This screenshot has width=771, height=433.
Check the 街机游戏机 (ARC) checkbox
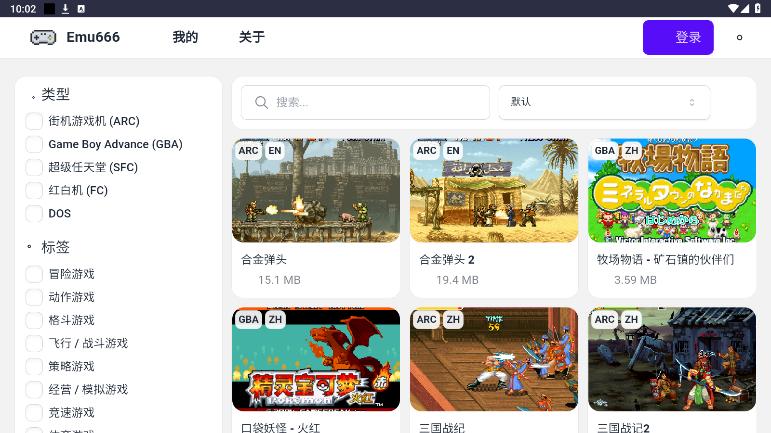pyautogui.click(x=34, y=121)
